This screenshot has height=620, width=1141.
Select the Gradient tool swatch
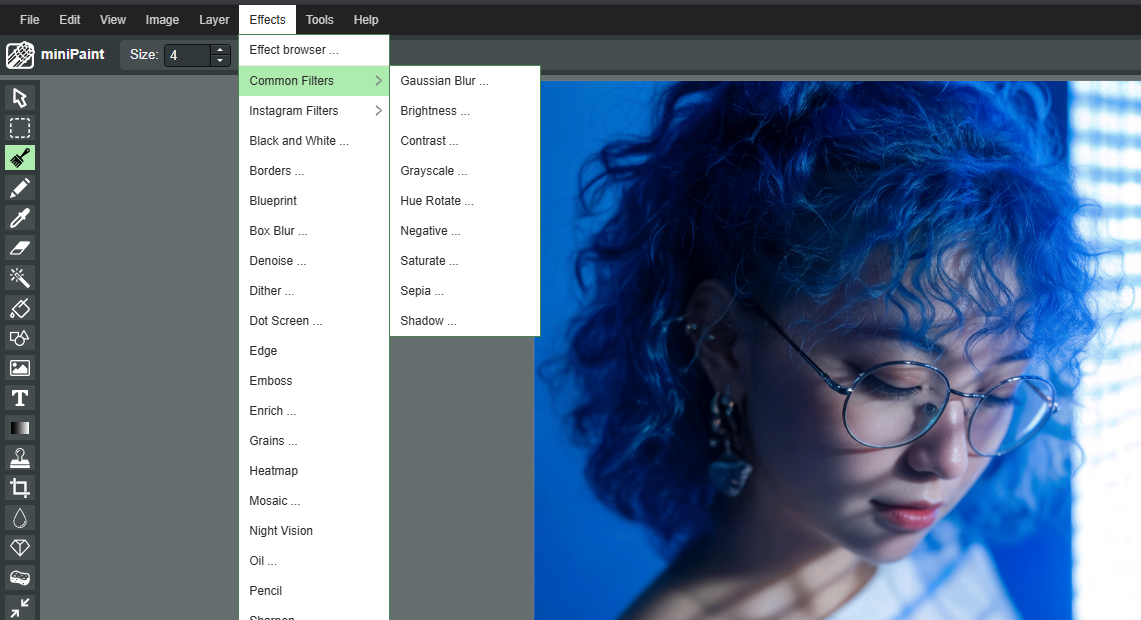(x=20, y=428)
